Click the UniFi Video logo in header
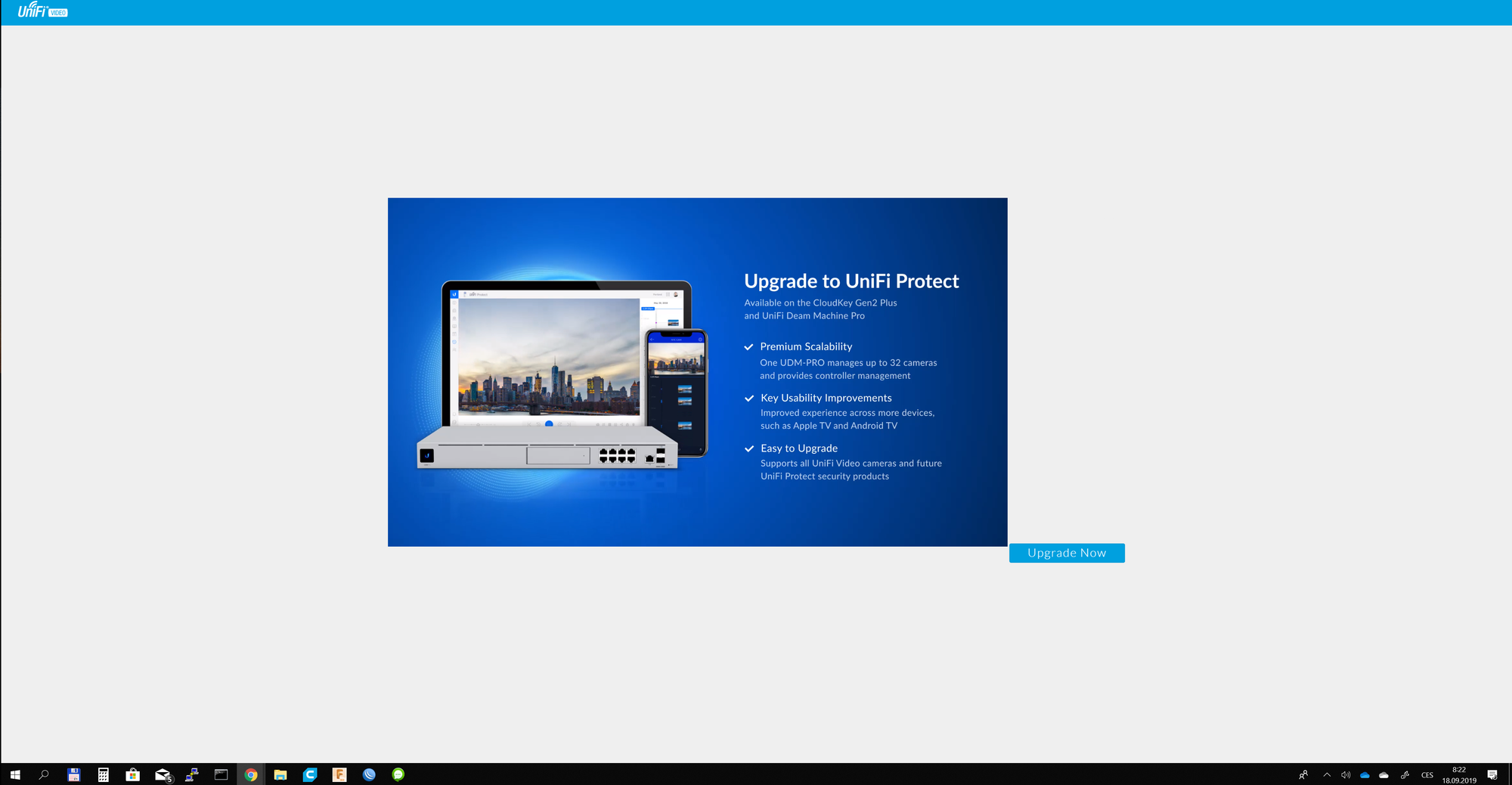1512x785 pixels. tap(42, 11)
